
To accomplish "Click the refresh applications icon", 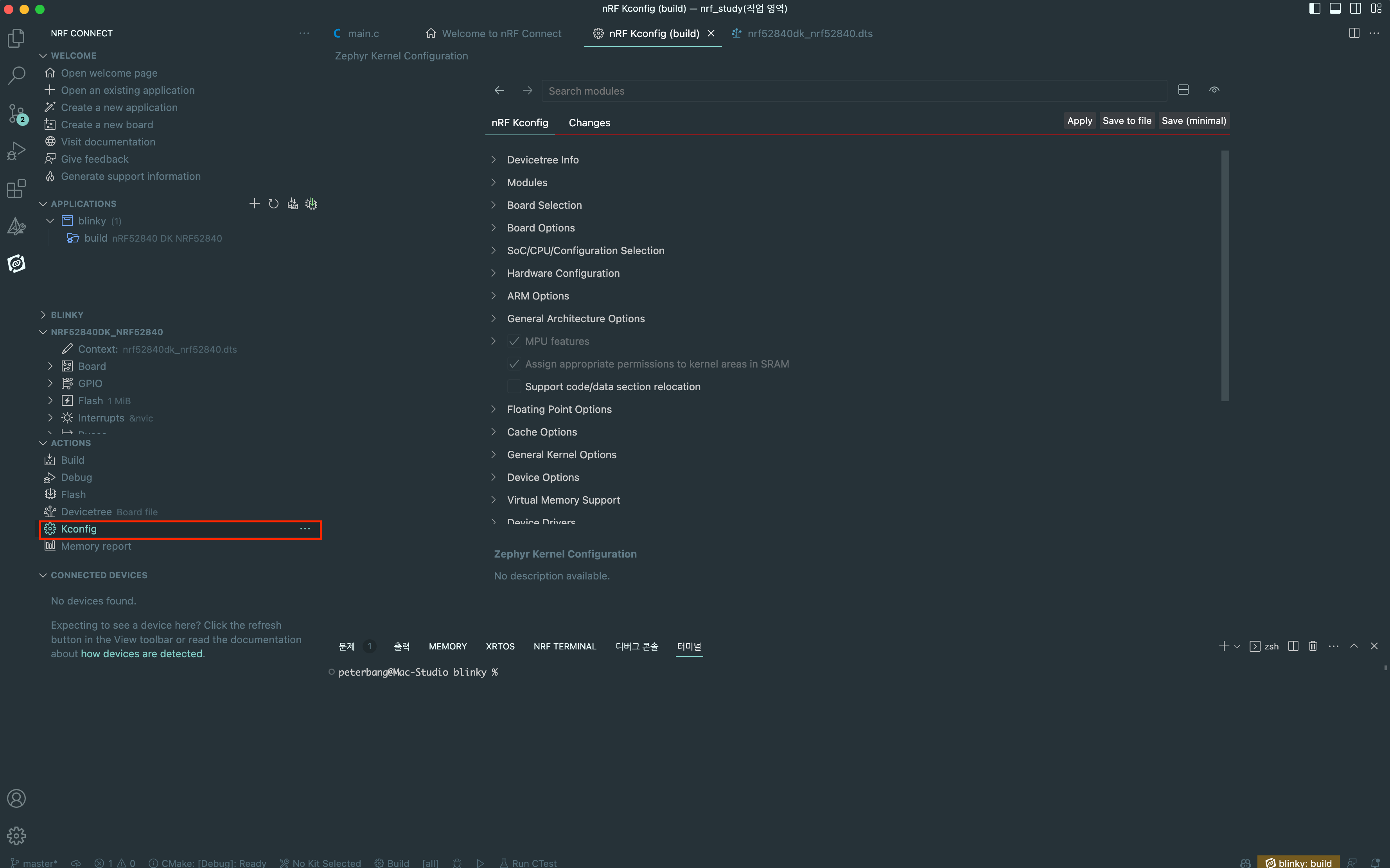I will [x=273, y=204].
